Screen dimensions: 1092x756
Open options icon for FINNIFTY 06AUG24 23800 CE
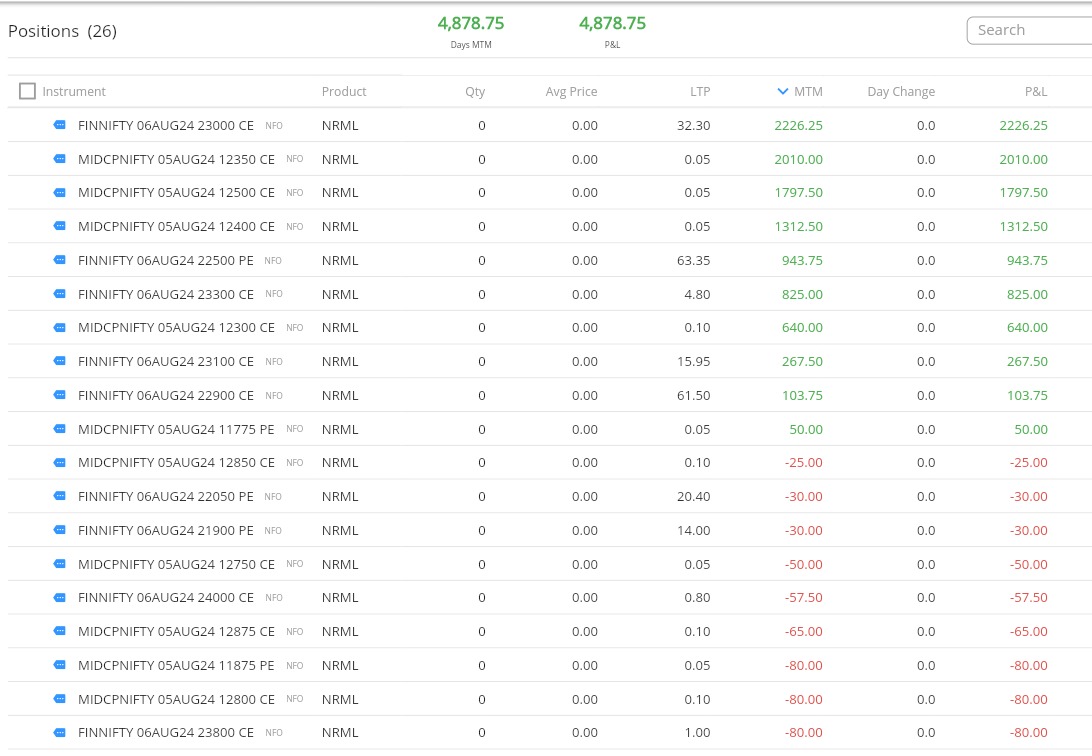point(60,733)
